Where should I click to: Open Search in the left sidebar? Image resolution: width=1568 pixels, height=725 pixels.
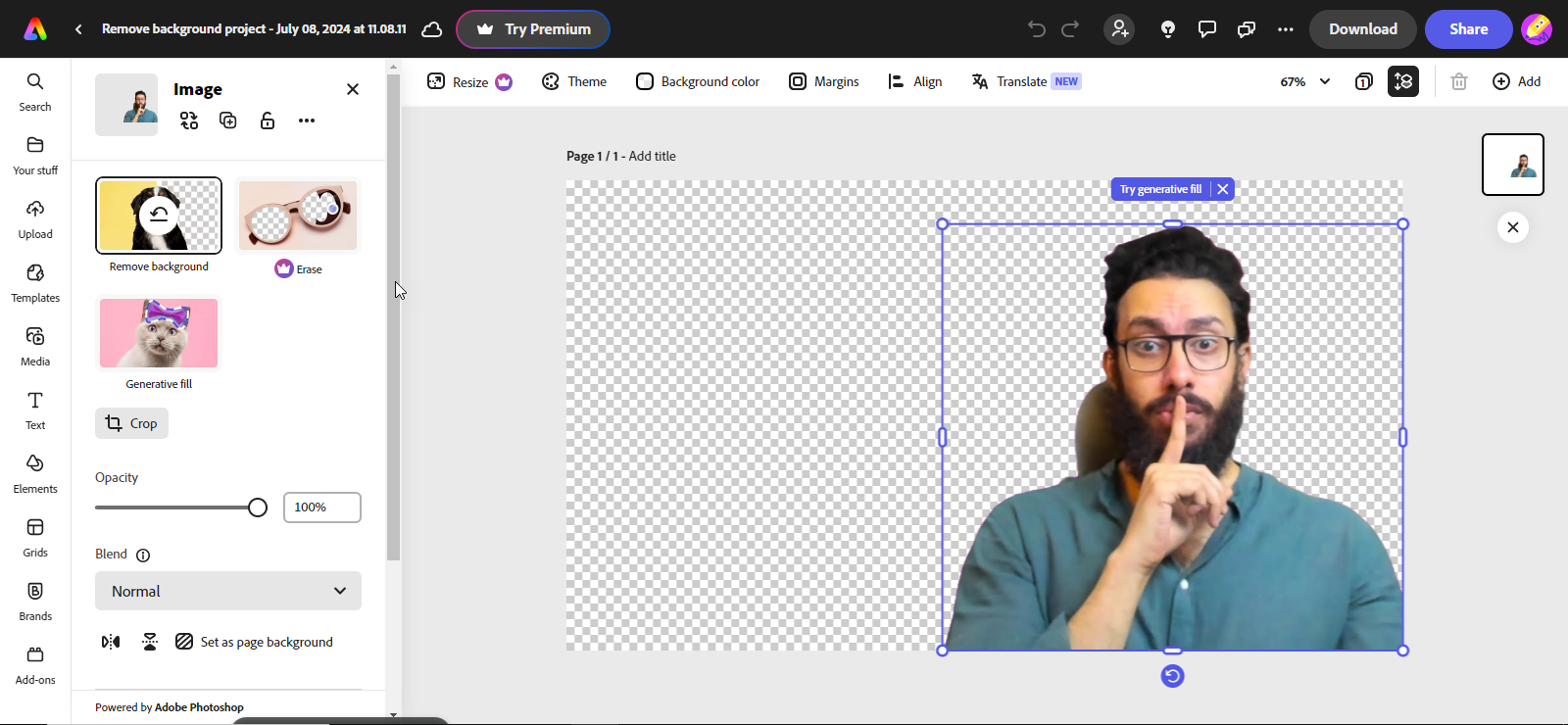click(x=35, y=92)
